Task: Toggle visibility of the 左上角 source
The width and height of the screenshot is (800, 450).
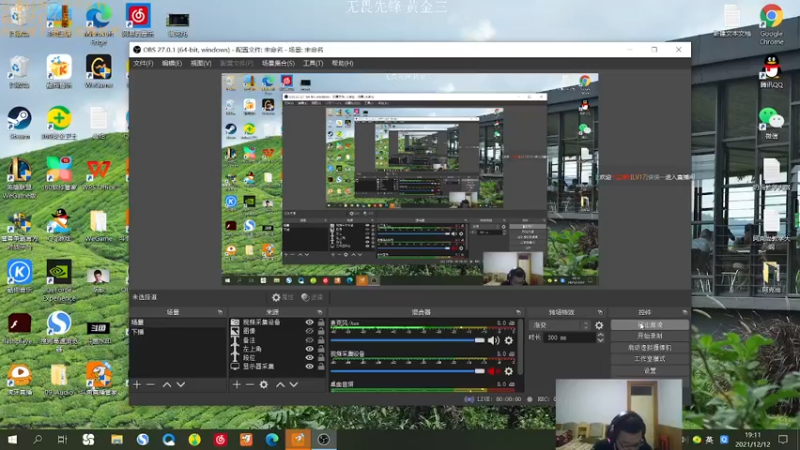Action: (309, 349)
